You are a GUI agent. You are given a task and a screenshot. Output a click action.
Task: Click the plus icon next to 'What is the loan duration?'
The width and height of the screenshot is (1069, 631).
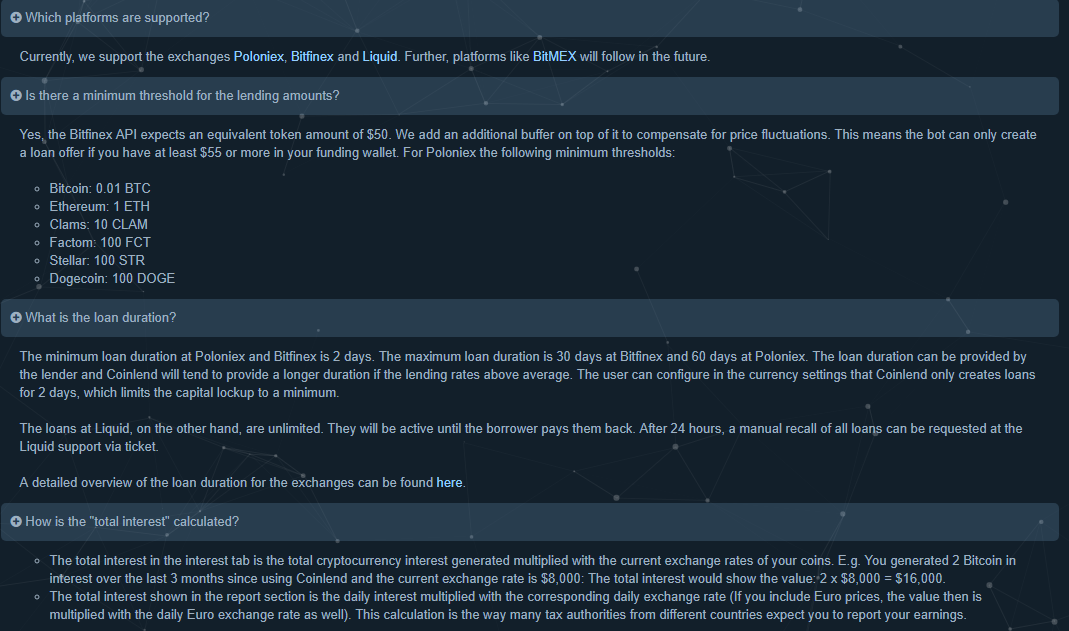(16, 318)
